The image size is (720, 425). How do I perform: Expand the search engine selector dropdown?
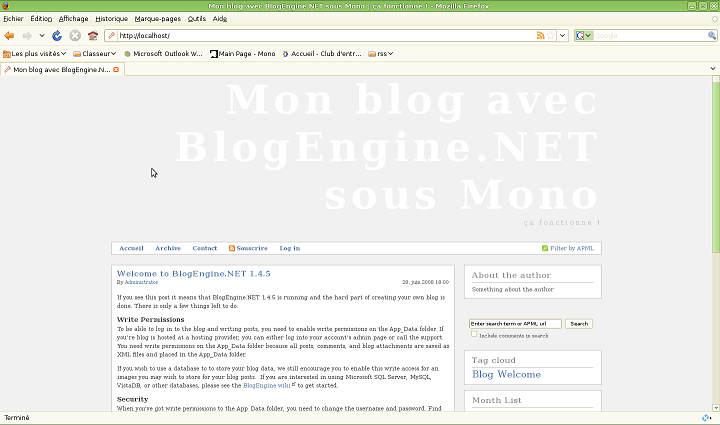(589, 36)
